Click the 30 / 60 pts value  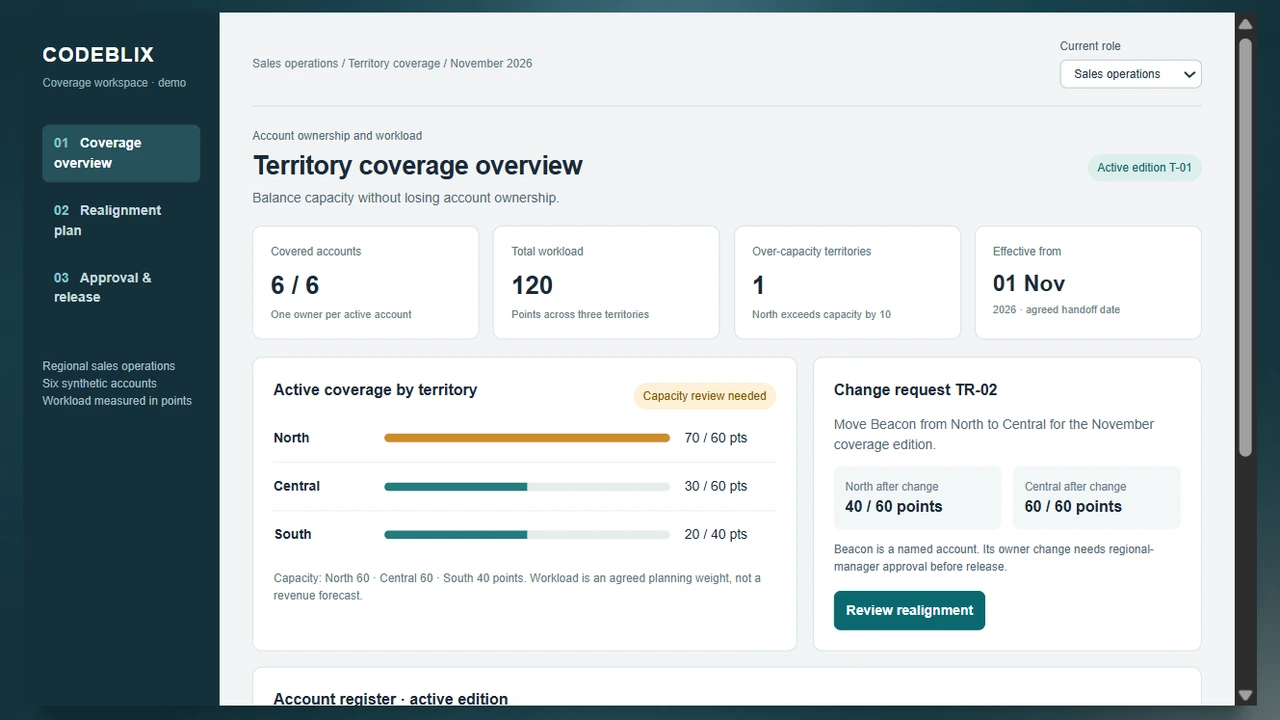coord(716,486)
